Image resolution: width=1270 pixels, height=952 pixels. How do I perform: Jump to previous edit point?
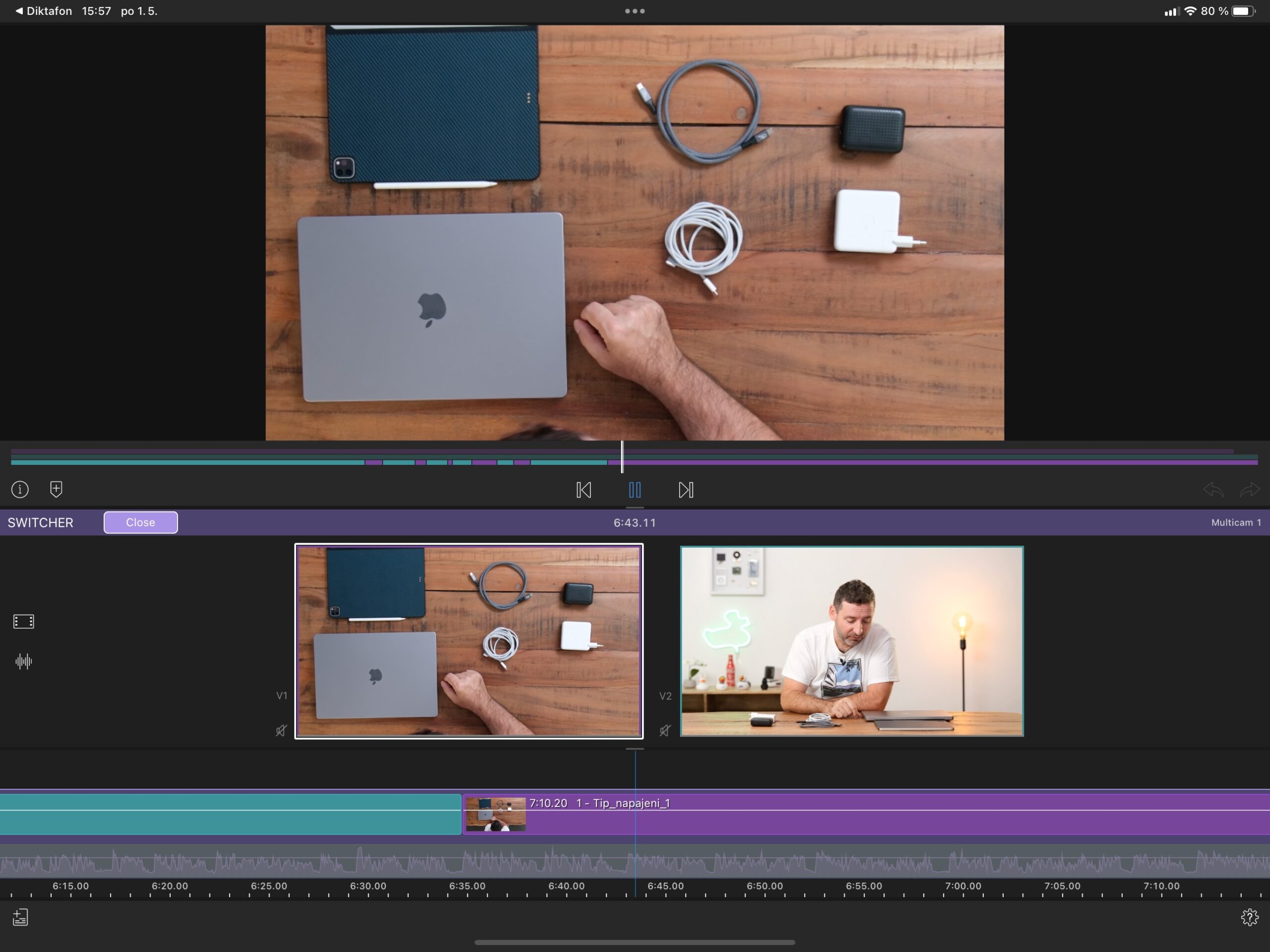[583, 490]
